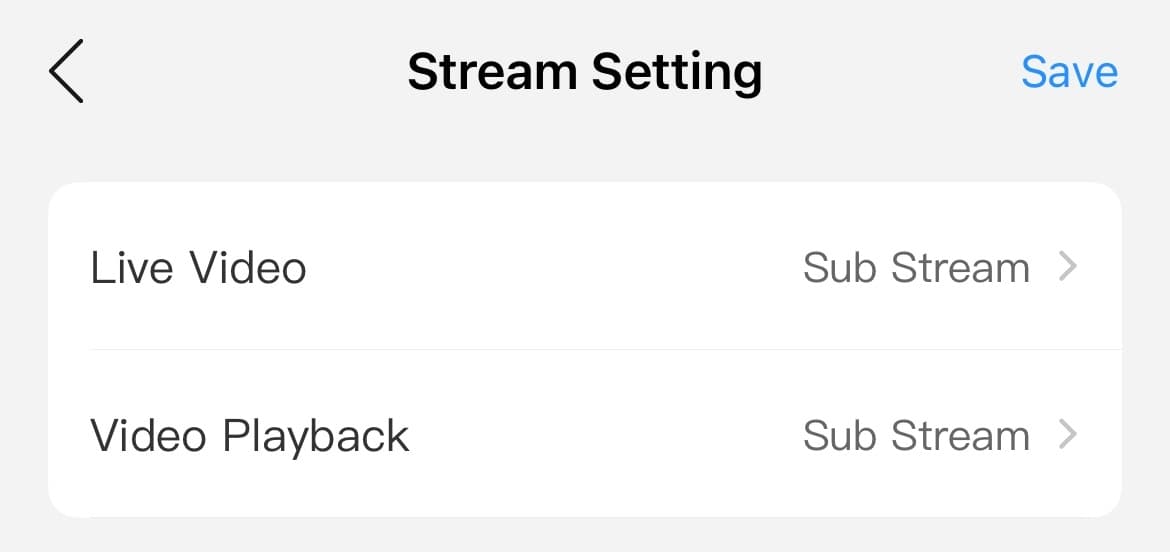Expand Live Video stream choices
The image size is (1170, 552).
pos(584,266)
